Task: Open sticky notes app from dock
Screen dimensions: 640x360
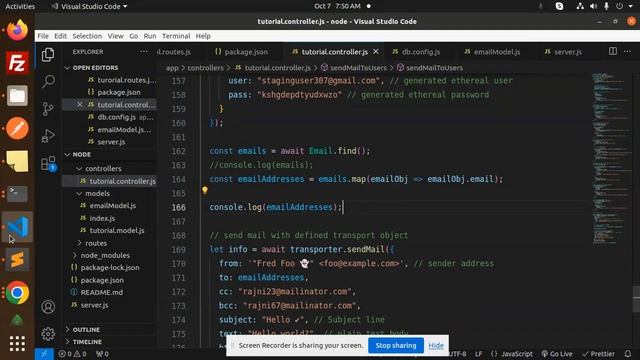Action: pyautogui.click(x=17, y=161)
